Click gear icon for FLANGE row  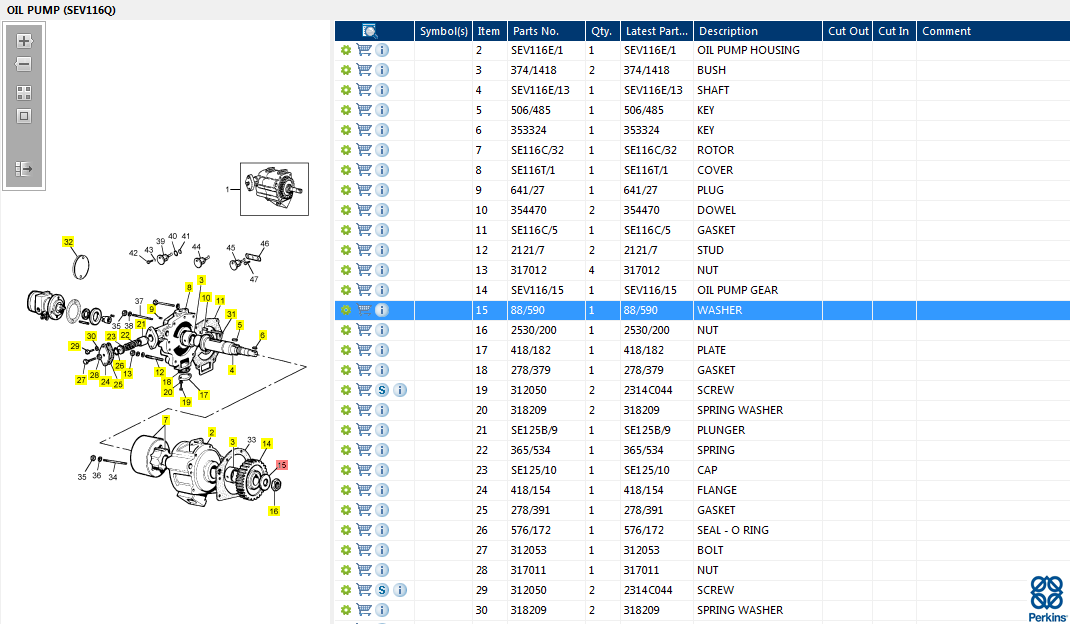click(x=346, y=490)
